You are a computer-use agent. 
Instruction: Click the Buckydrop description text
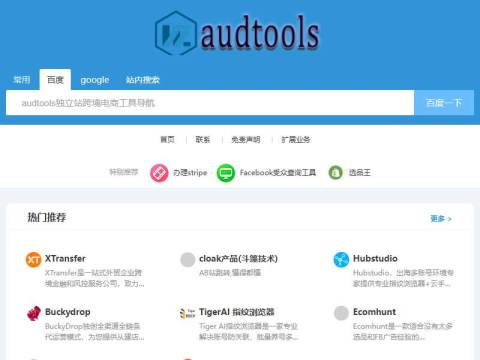click(x=95, y=331)
